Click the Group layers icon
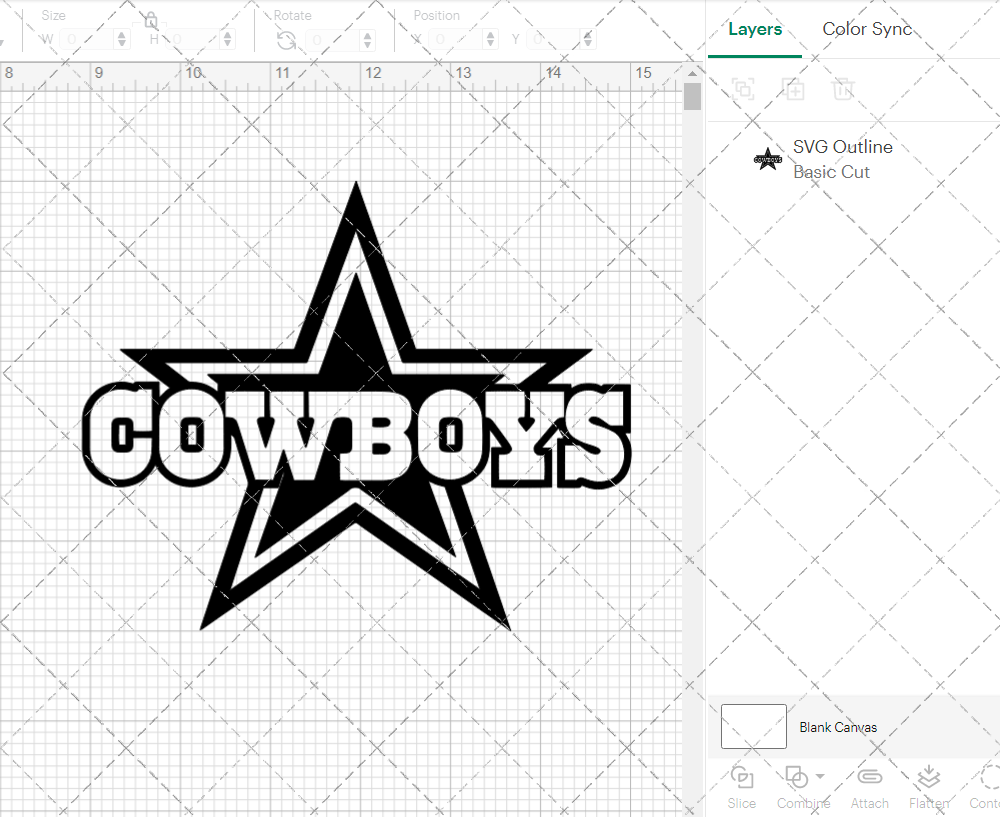This screenshot has width=1000, height=817. (x=743, y=89)
